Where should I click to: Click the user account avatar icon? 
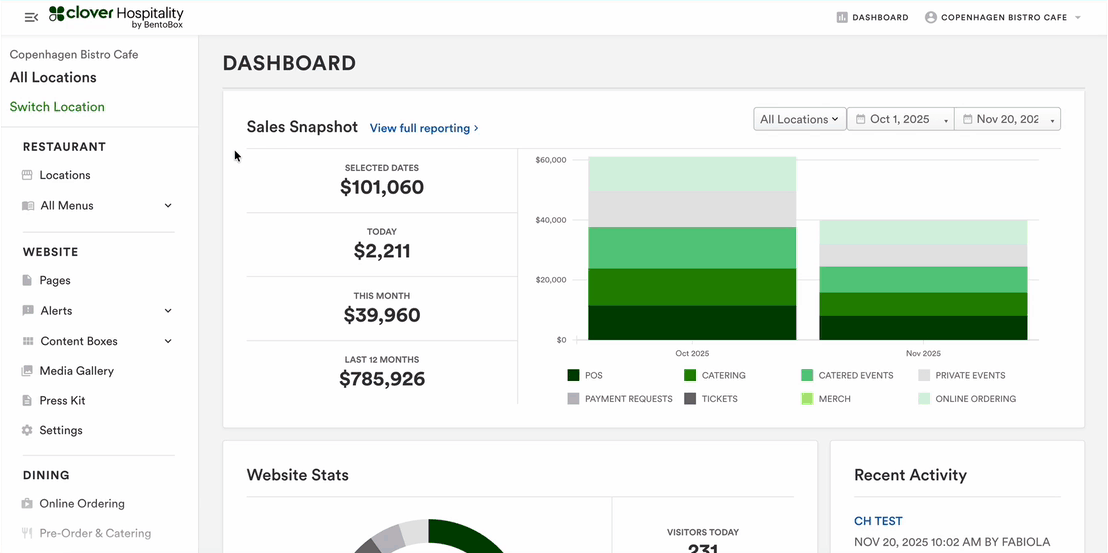point(931,17)
